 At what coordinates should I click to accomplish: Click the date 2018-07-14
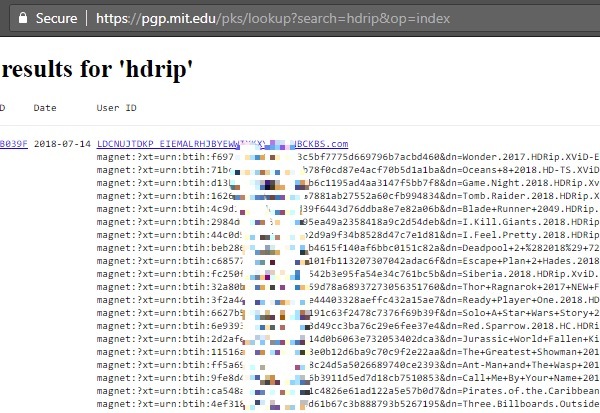62,144
